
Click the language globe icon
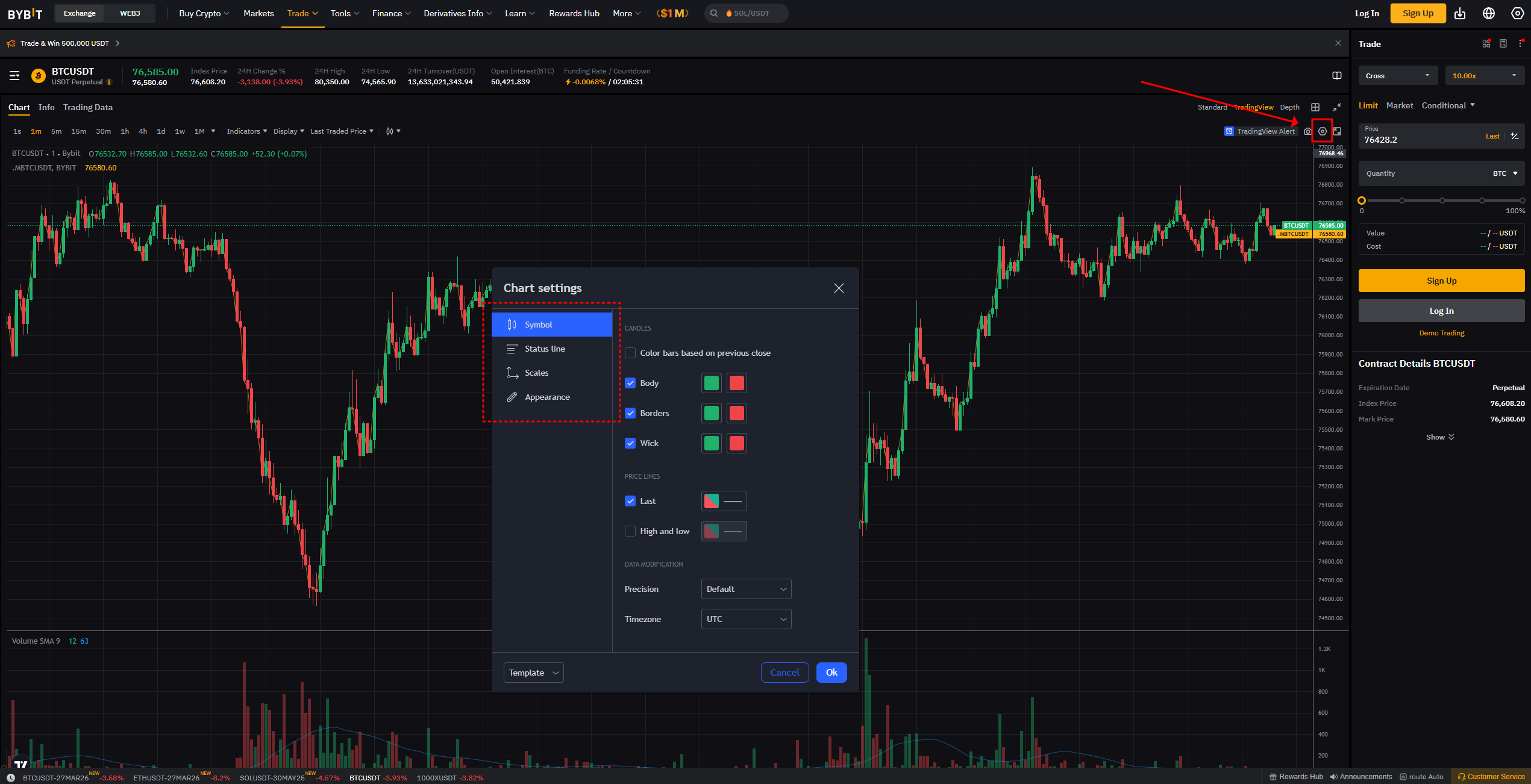pyautogui.click(x=1489, y=13)
